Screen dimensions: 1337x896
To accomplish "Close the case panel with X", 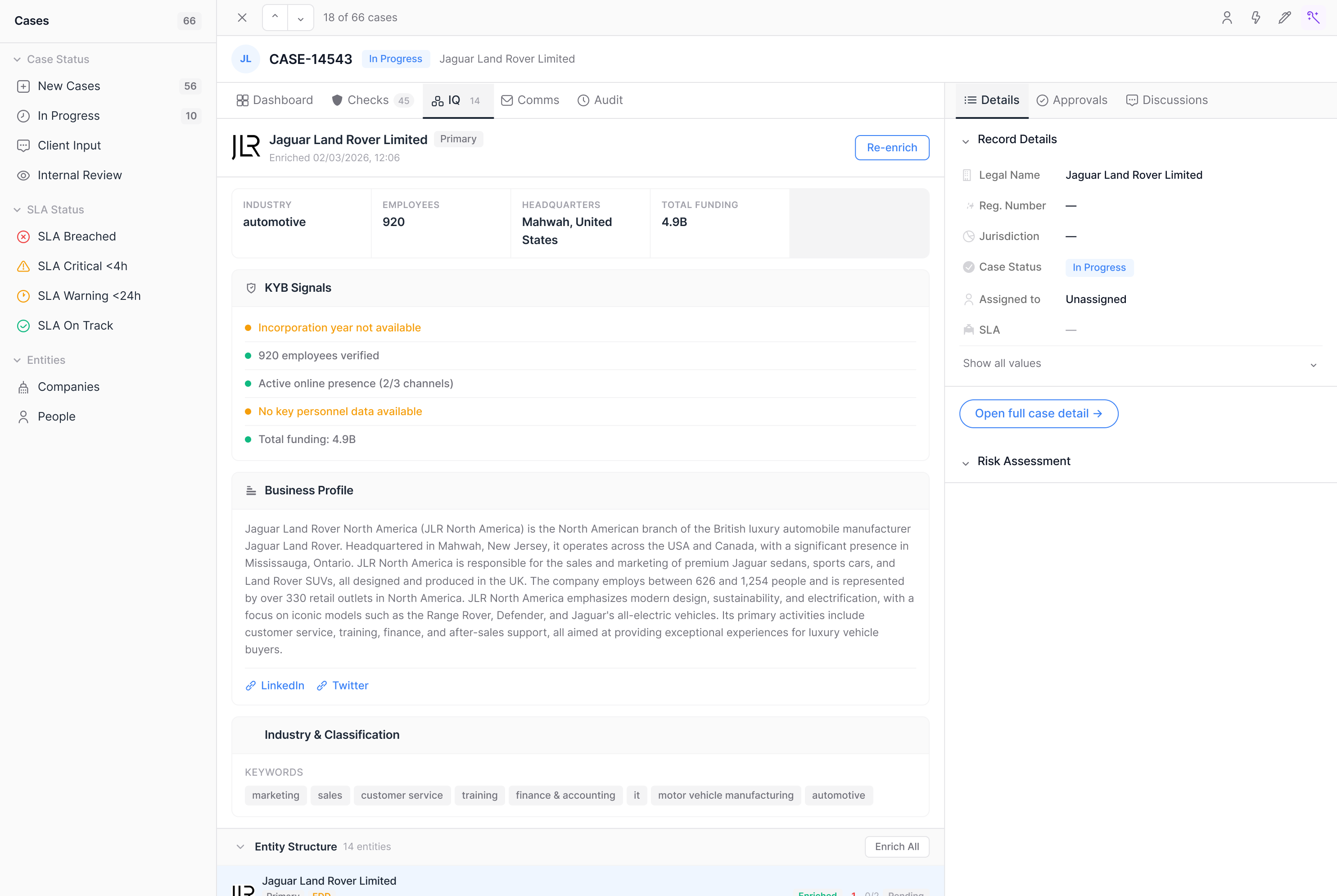I will point(242,18).
